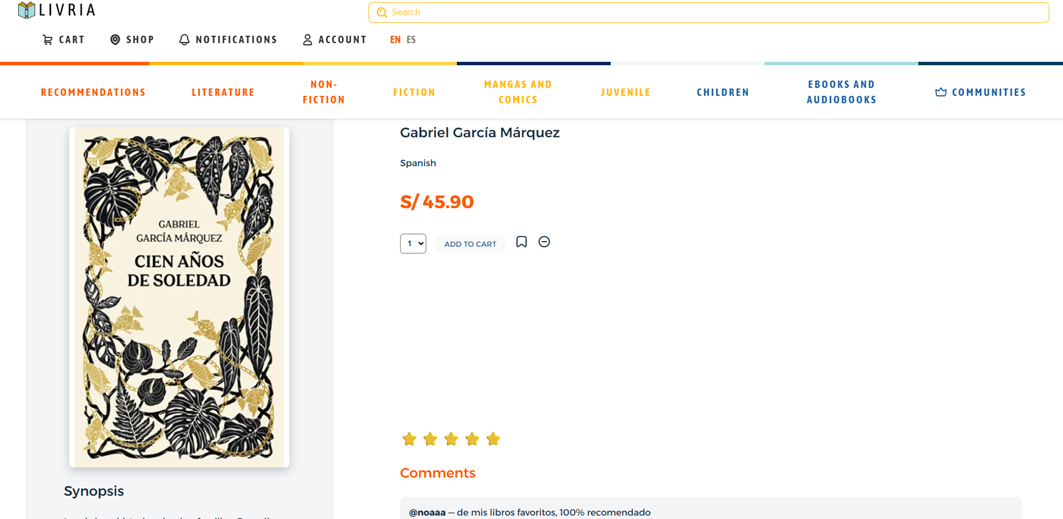Viewport: 1063px width, 519px height.
Task: Go to Literature category
Action: (x=223, y=92)
